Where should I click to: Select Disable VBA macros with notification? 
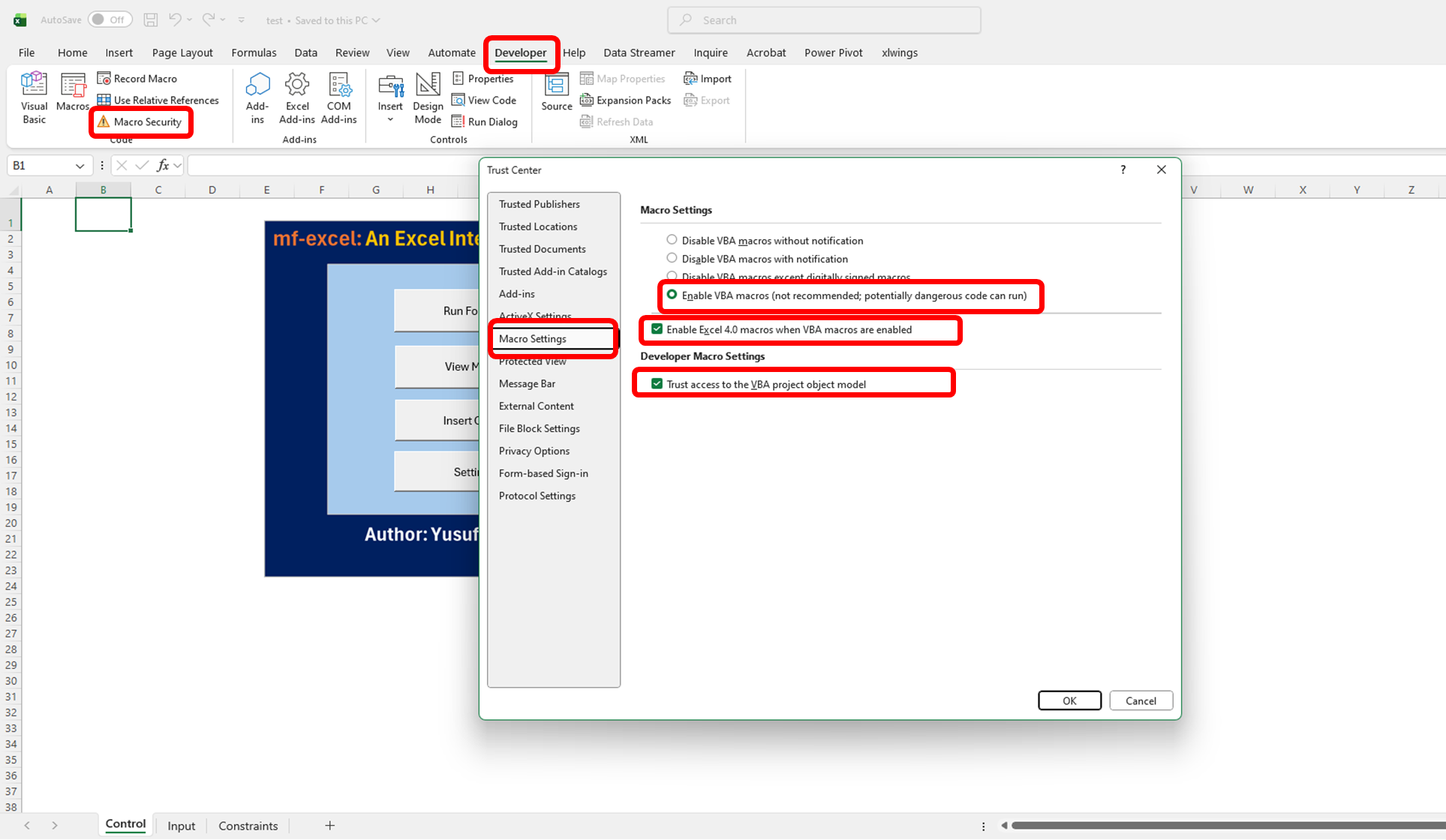672,259
